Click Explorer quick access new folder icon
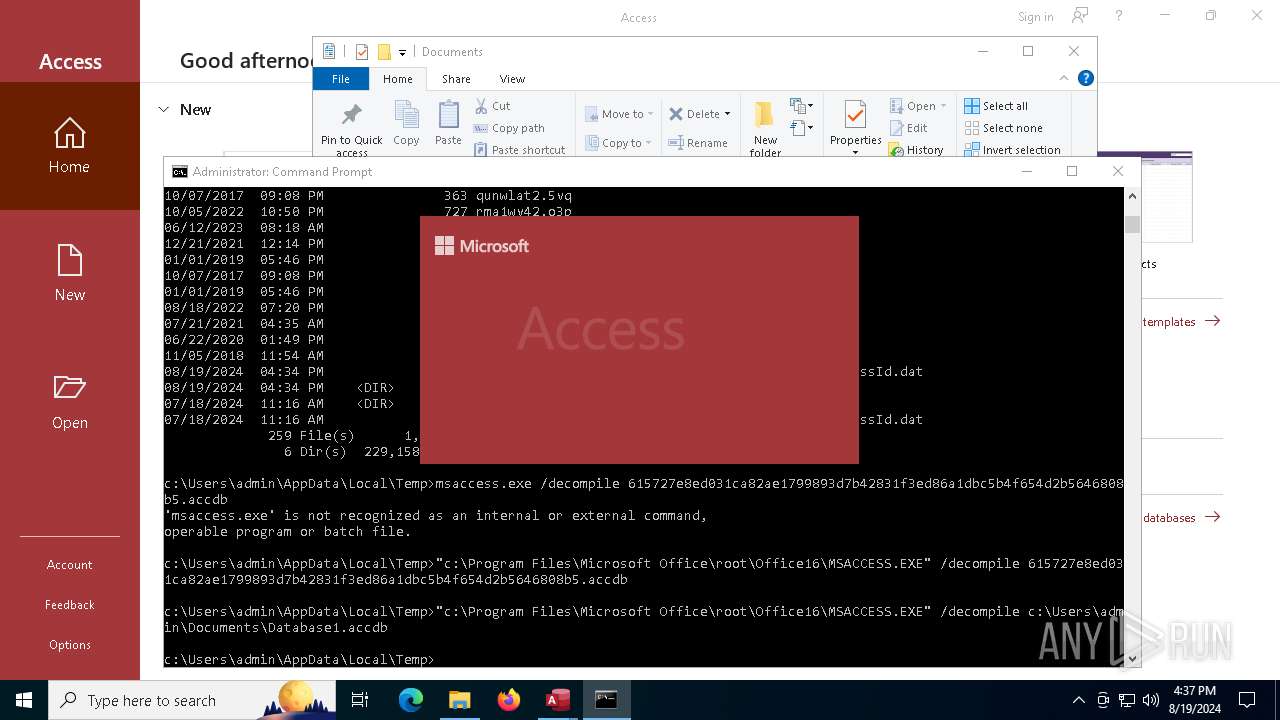Viewport: 1280px width, 720px height. coord(384,52)
